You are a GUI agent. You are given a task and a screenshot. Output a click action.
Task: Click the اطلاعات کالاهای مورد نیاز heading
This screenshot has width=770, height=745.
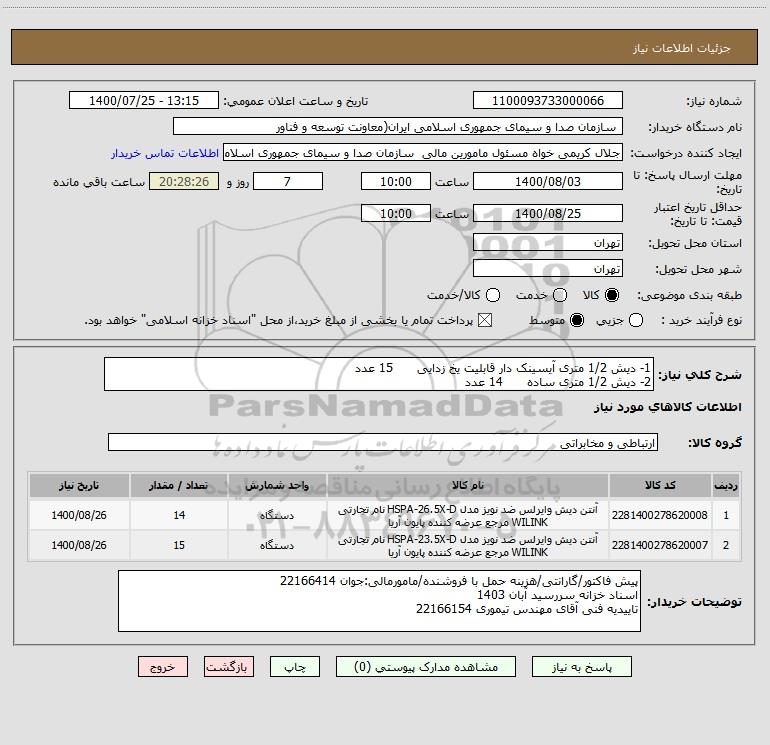coord(667,407)
